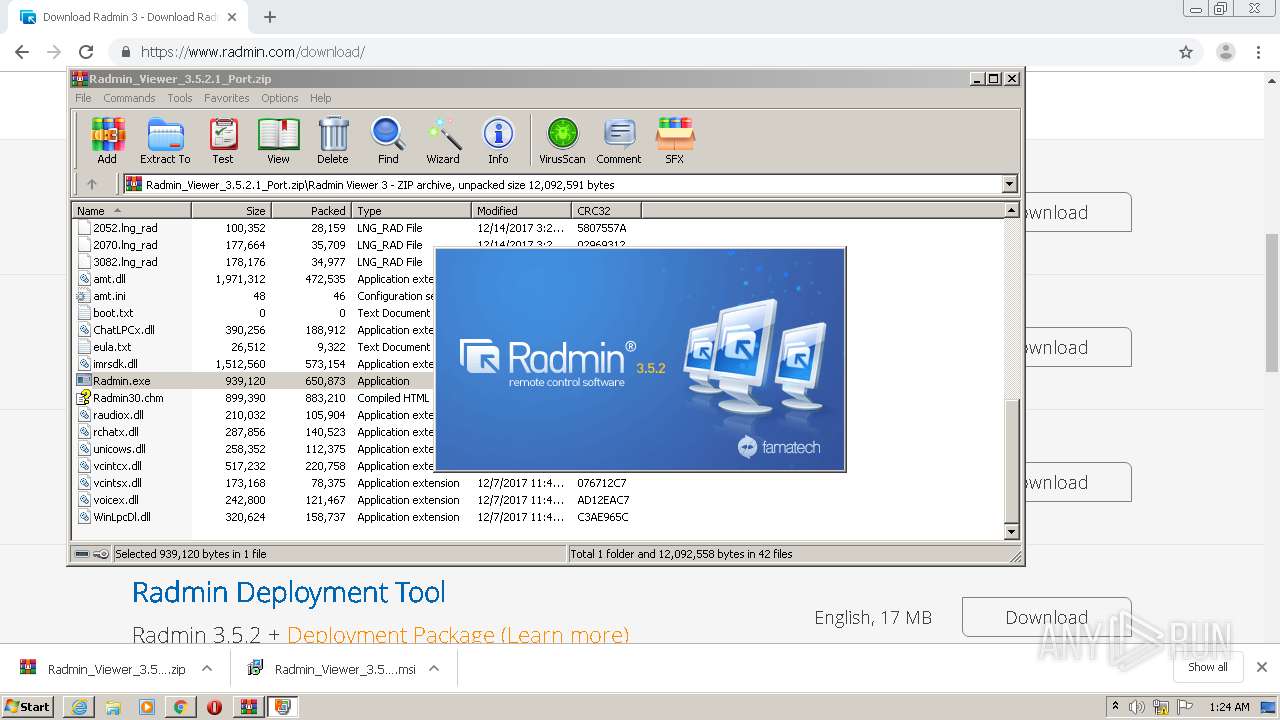Open the Commands menu
Image resolution: width=1280 pixels, height=720 pixels.
(129, 98)
